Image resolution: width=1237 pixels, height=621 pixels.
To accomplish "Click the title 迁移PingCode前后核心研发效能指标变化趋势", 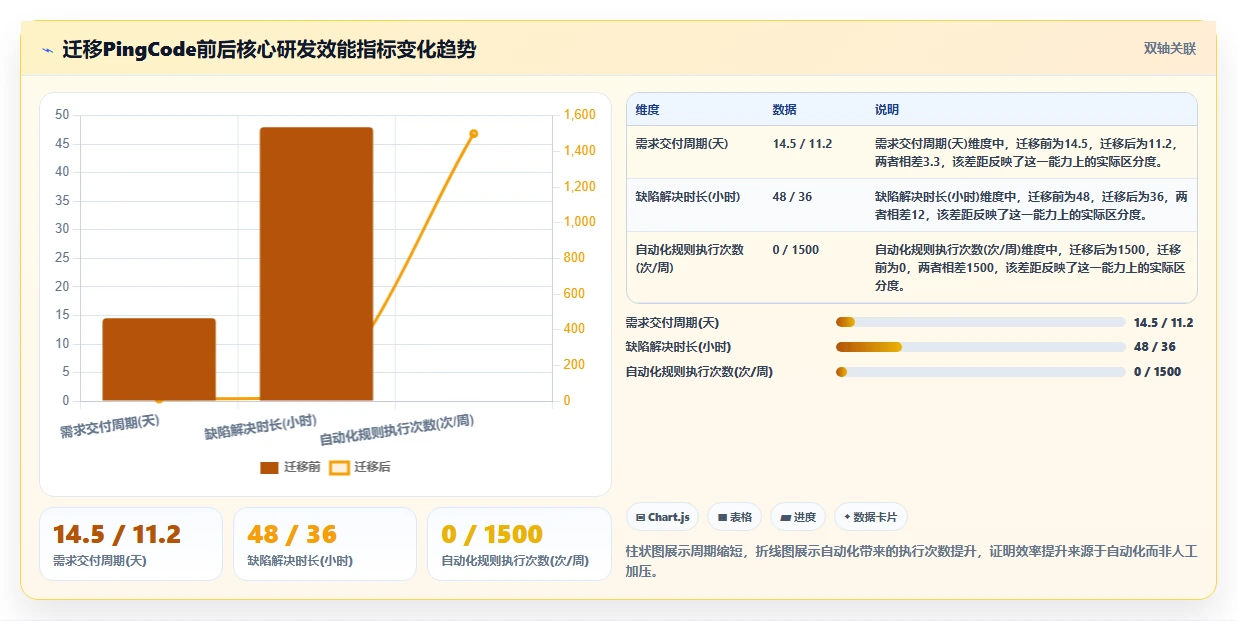I will point(269,50).
